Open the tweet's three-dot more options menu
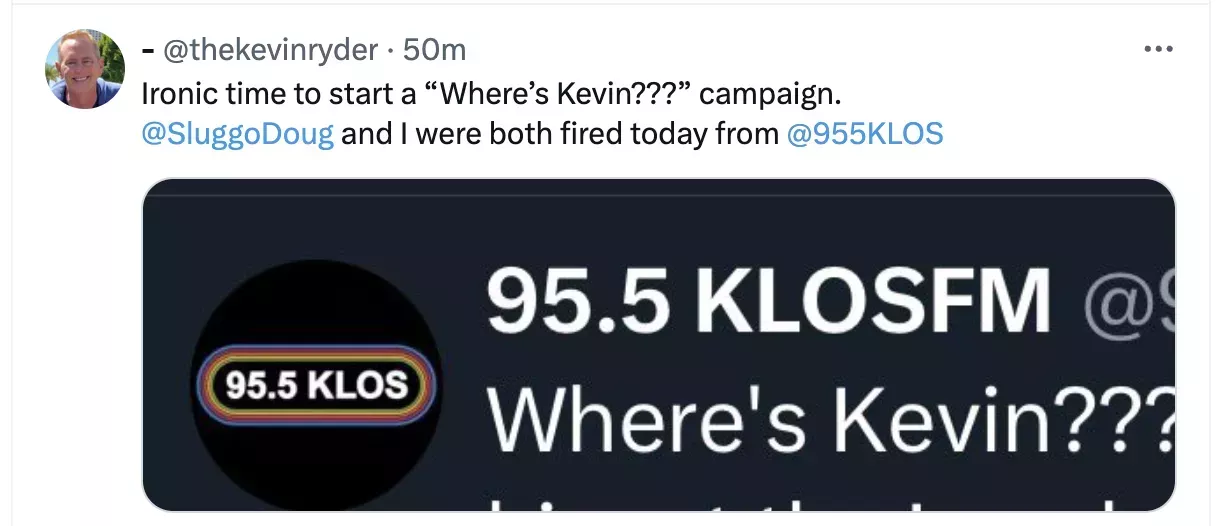1226x526 pixels. tap(1158, 49)
